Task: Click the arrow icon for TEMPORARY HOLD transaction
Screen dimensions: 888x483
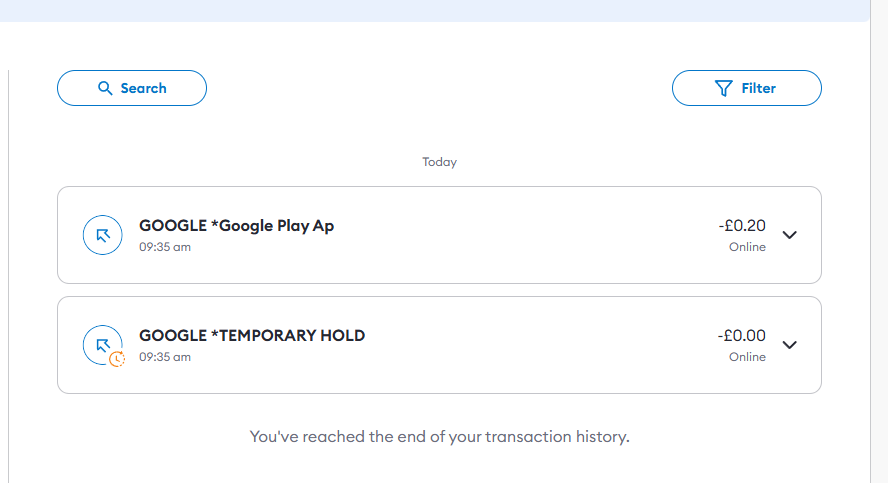Action: (102, 345)
